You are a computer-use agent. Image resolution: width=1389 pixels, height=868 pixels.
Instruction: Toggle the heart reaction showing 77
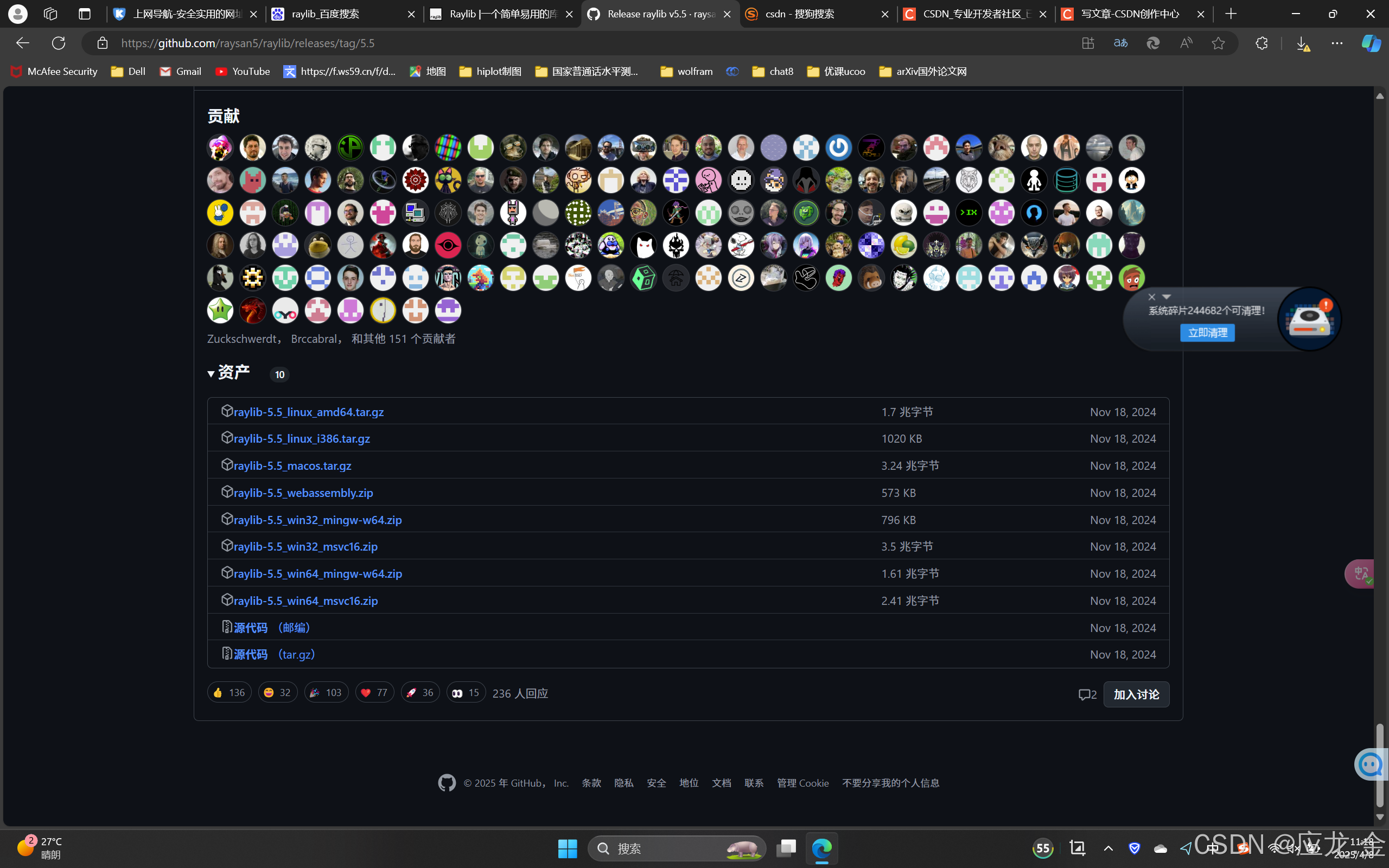click(x=374, y=693)
